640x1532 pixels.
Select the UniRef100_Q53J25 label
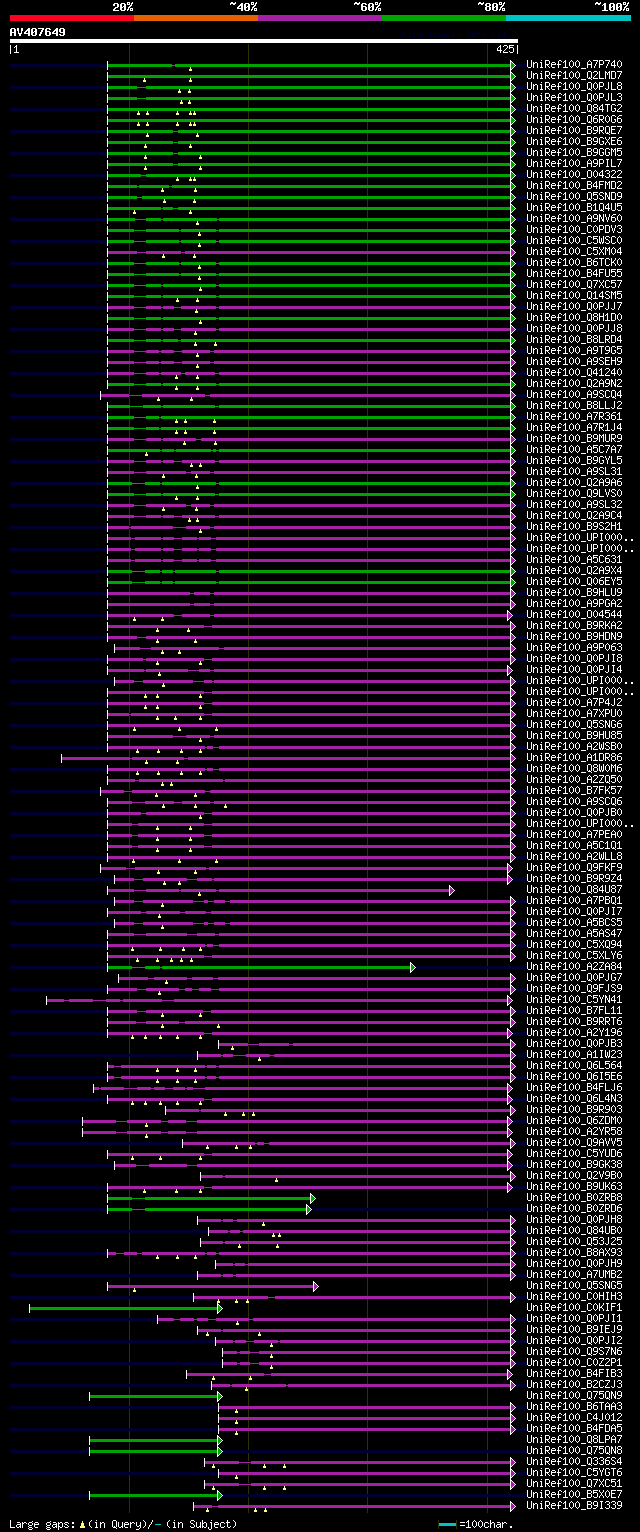click(574, 1242)
